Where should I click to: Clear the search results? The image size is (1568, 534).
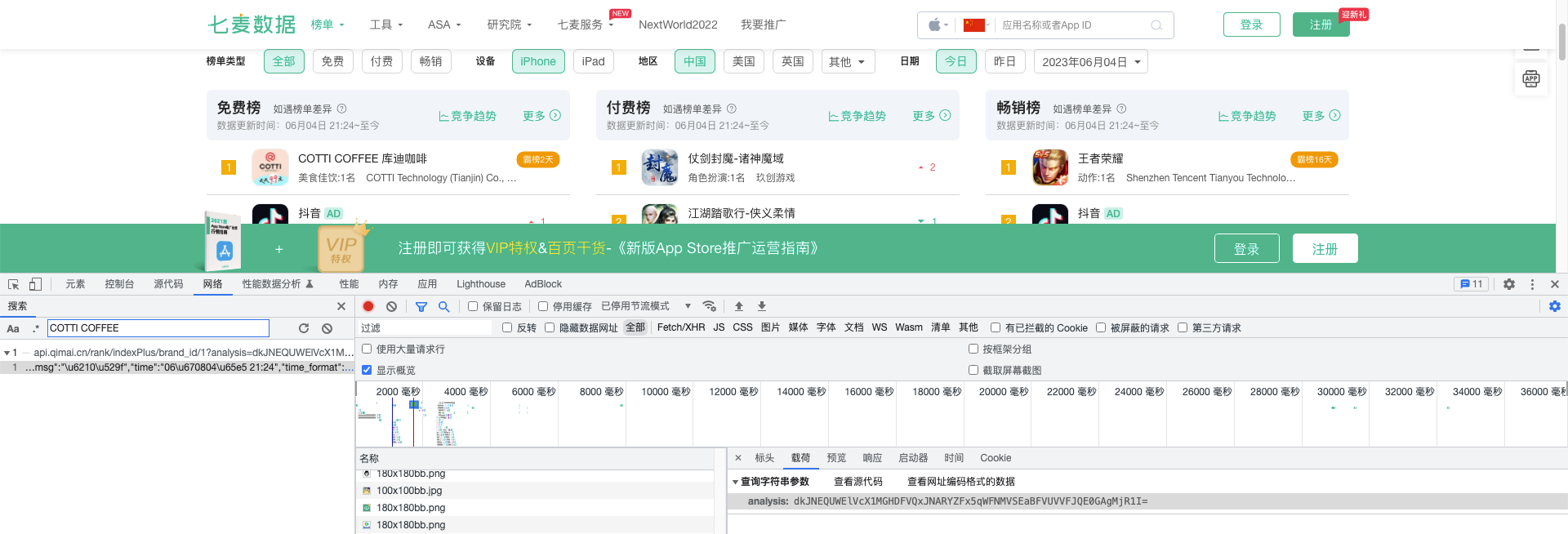[x=327, y=328]
